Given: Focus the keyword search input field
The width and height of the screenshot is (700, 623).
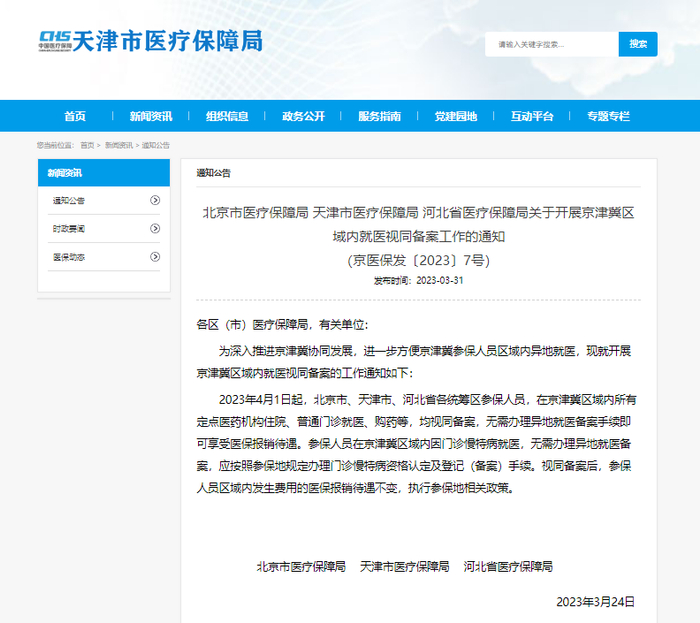Looking at the screenshot, I should [x=552, y=44].
